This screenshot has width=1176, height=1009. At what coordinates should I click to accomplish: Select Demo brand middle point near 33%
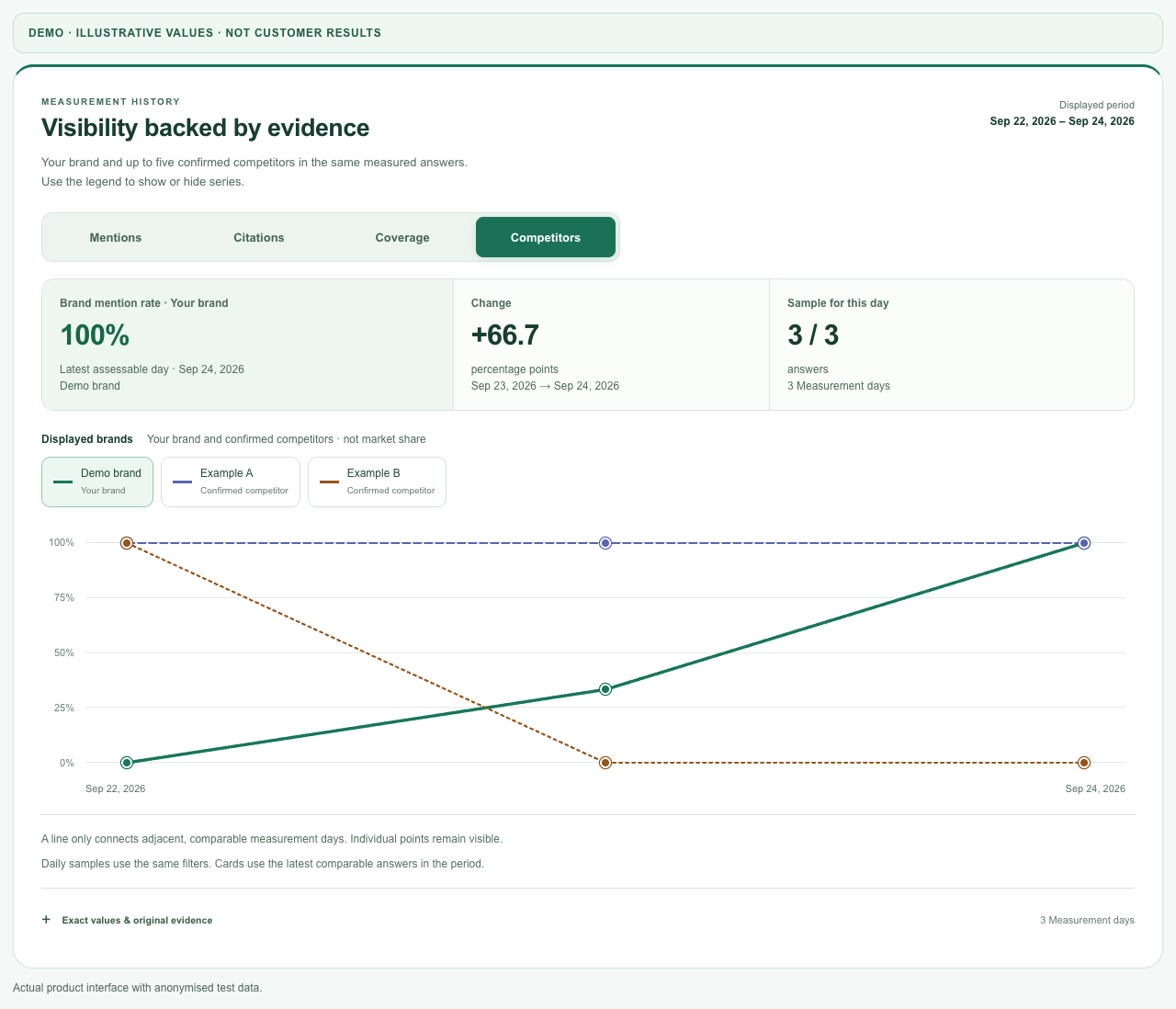pos(605,689)
